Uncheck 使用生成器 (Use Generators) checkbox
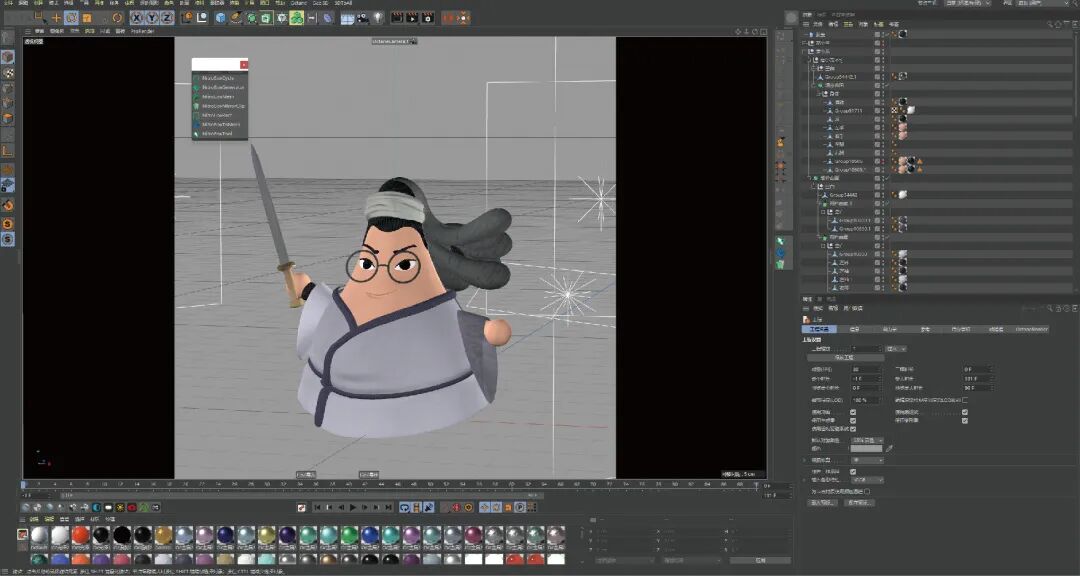1080x576 pixels. (x=853, y=420)
